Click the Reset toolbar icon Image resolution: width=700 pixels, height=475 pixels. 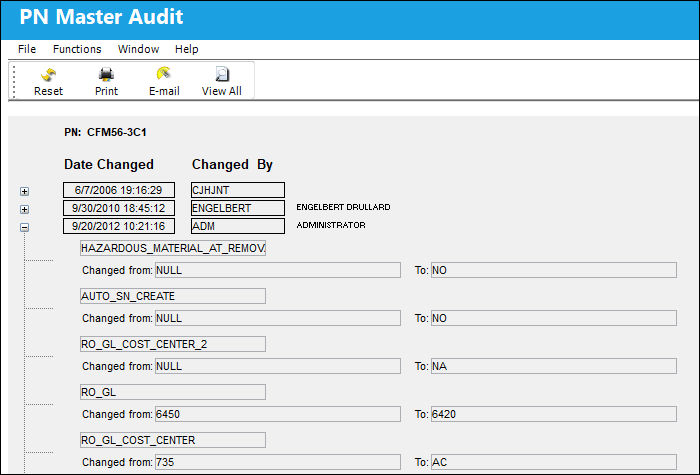coord(48,75)
